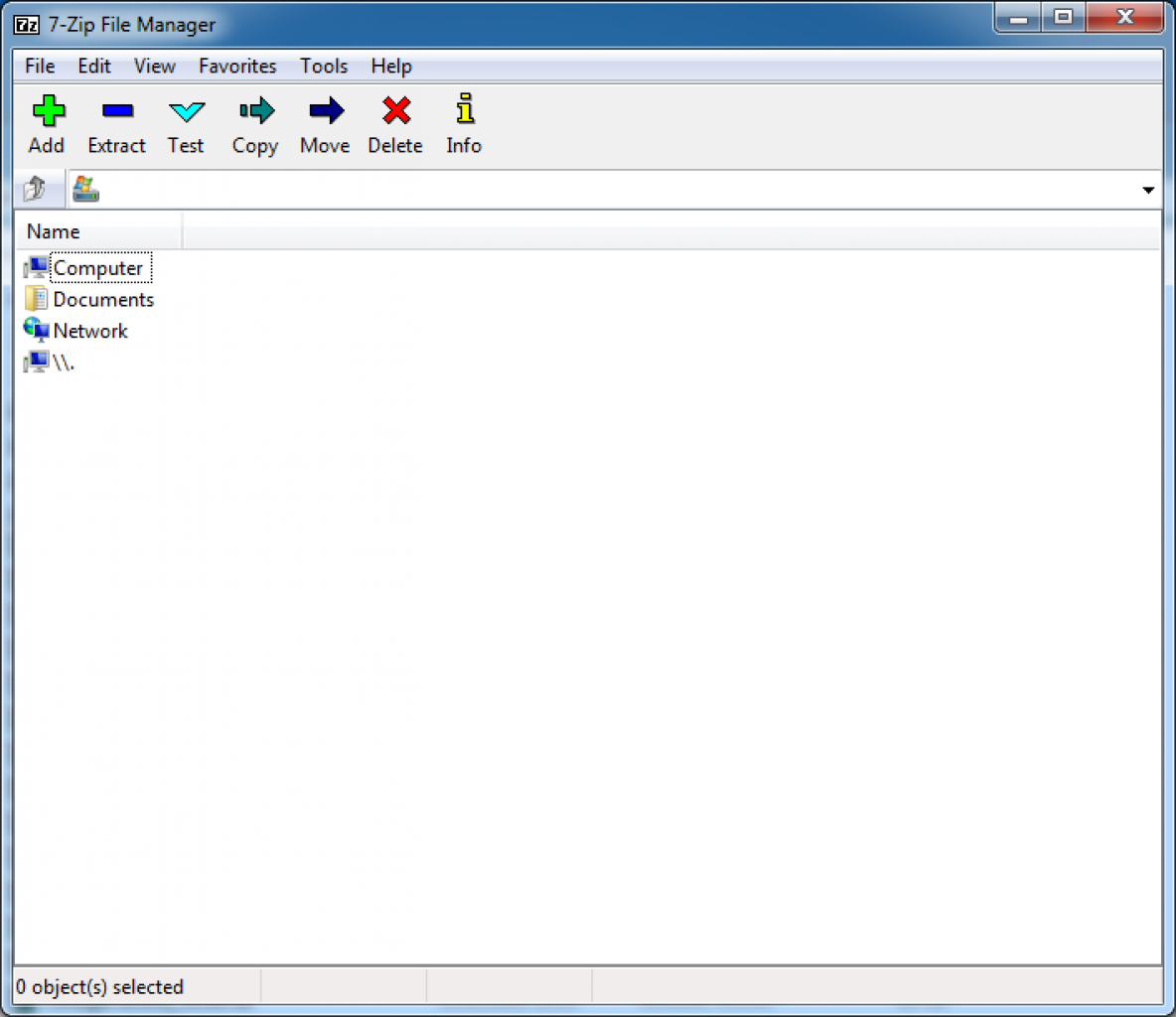The height and width of the screenshot is (1017, 1176).
Task: Open the File menu
Action: point(40,66)
